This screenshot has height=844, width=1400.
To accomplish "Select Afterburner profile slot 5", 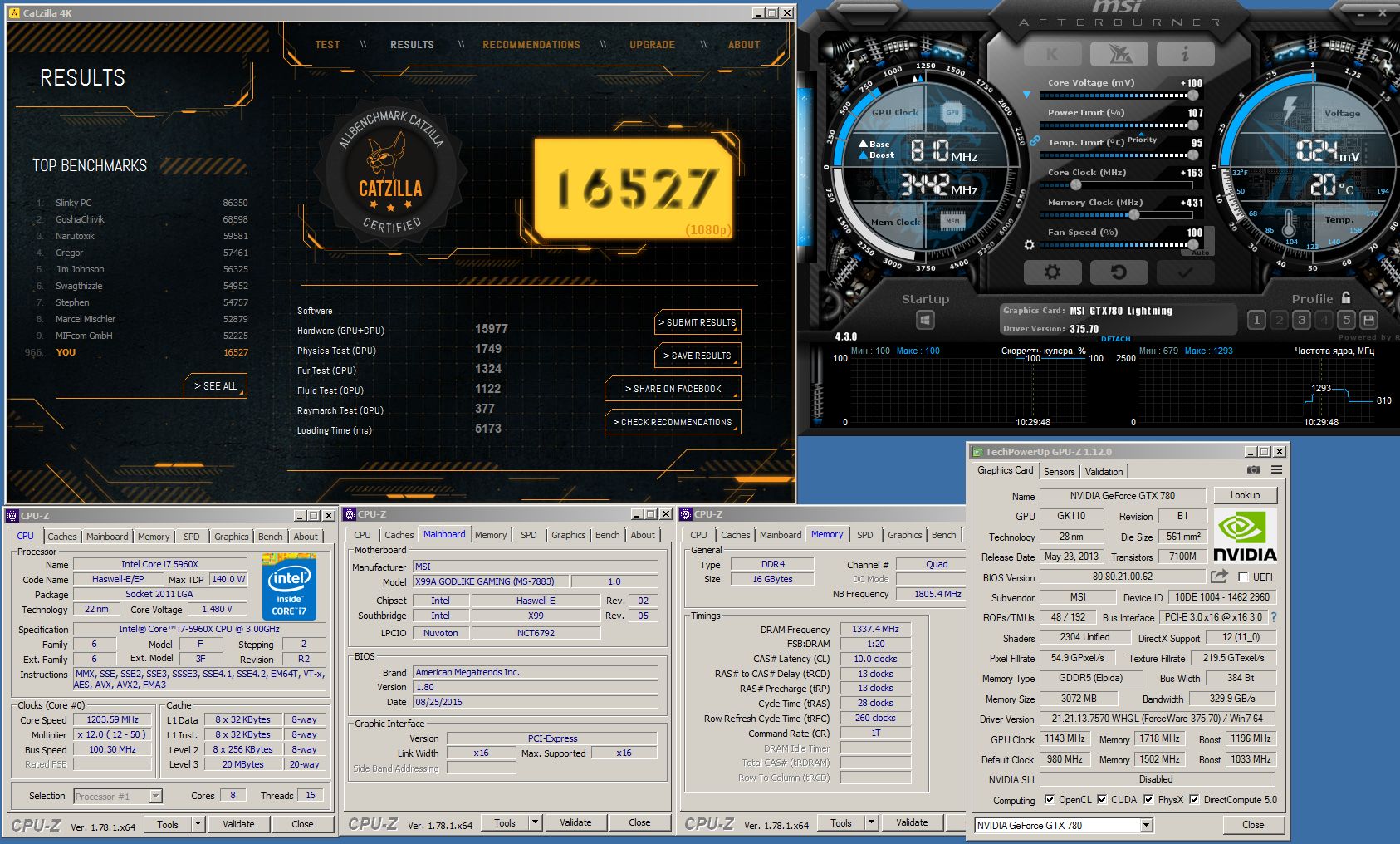I will coord(1346,320).
